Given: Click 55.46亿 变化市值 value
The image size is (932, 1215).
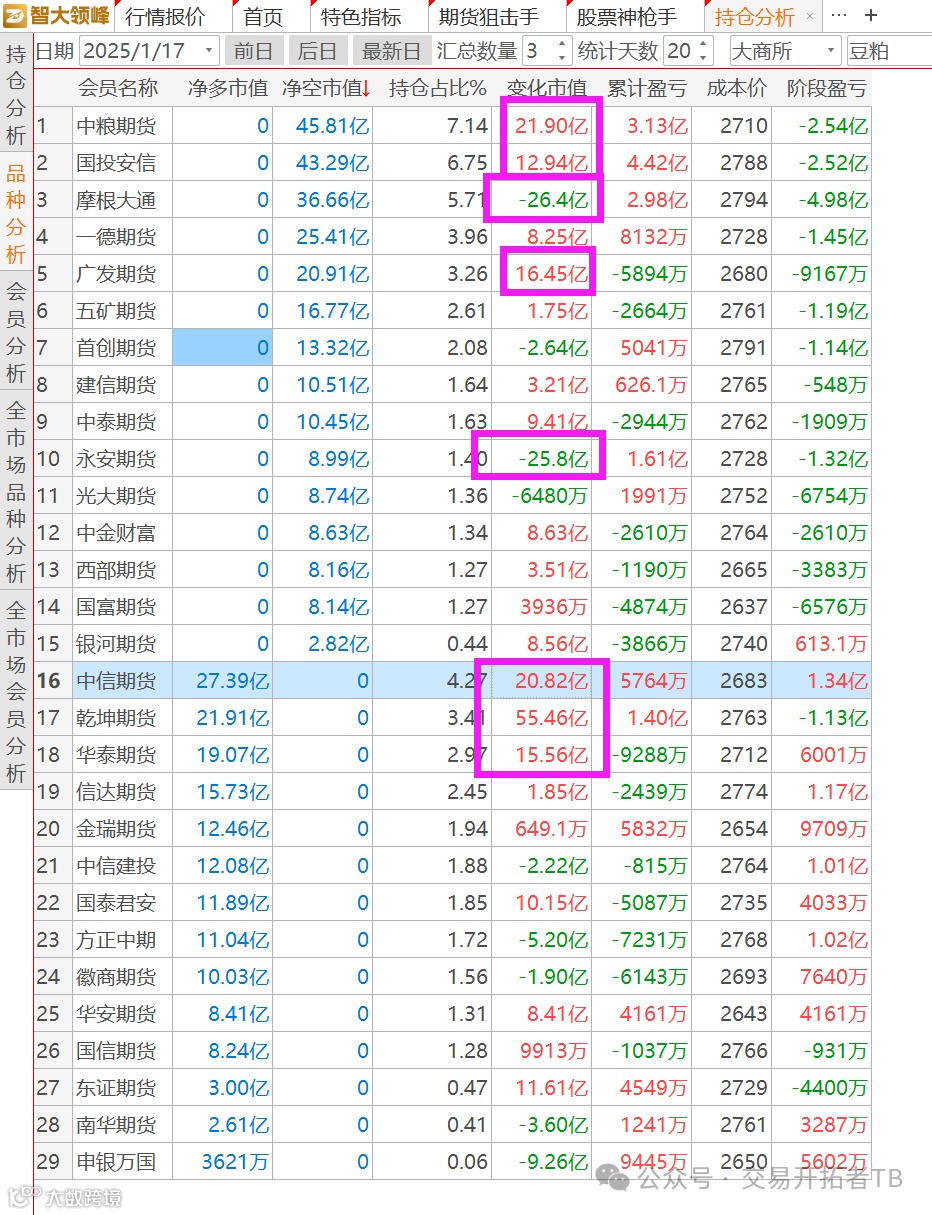Looking at the screenshot, I should [551, 718].
